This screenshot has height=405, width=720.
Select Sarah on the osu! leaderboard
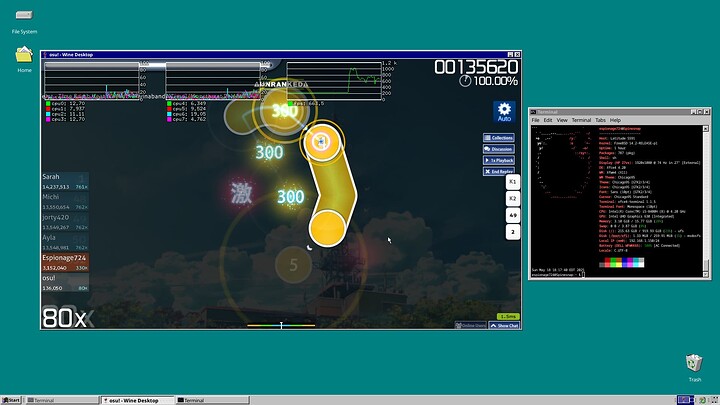(65, 181)
